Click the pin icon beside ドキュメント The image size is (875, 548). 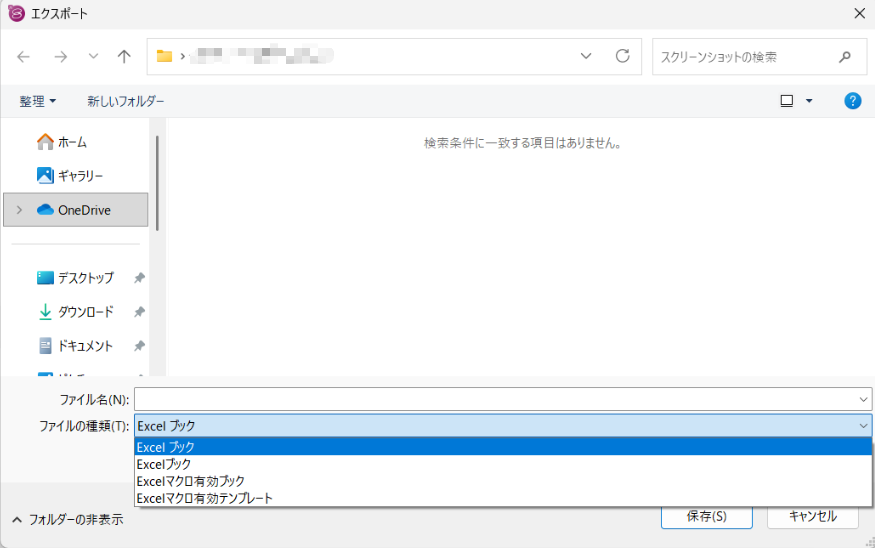[x=139, y=345]
